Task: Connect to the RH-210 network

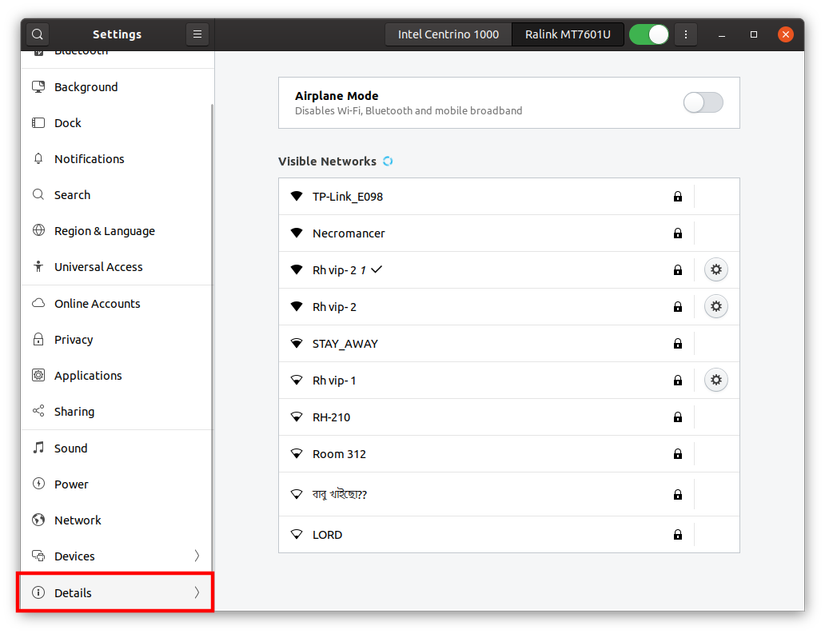Action: coord(509,417)
